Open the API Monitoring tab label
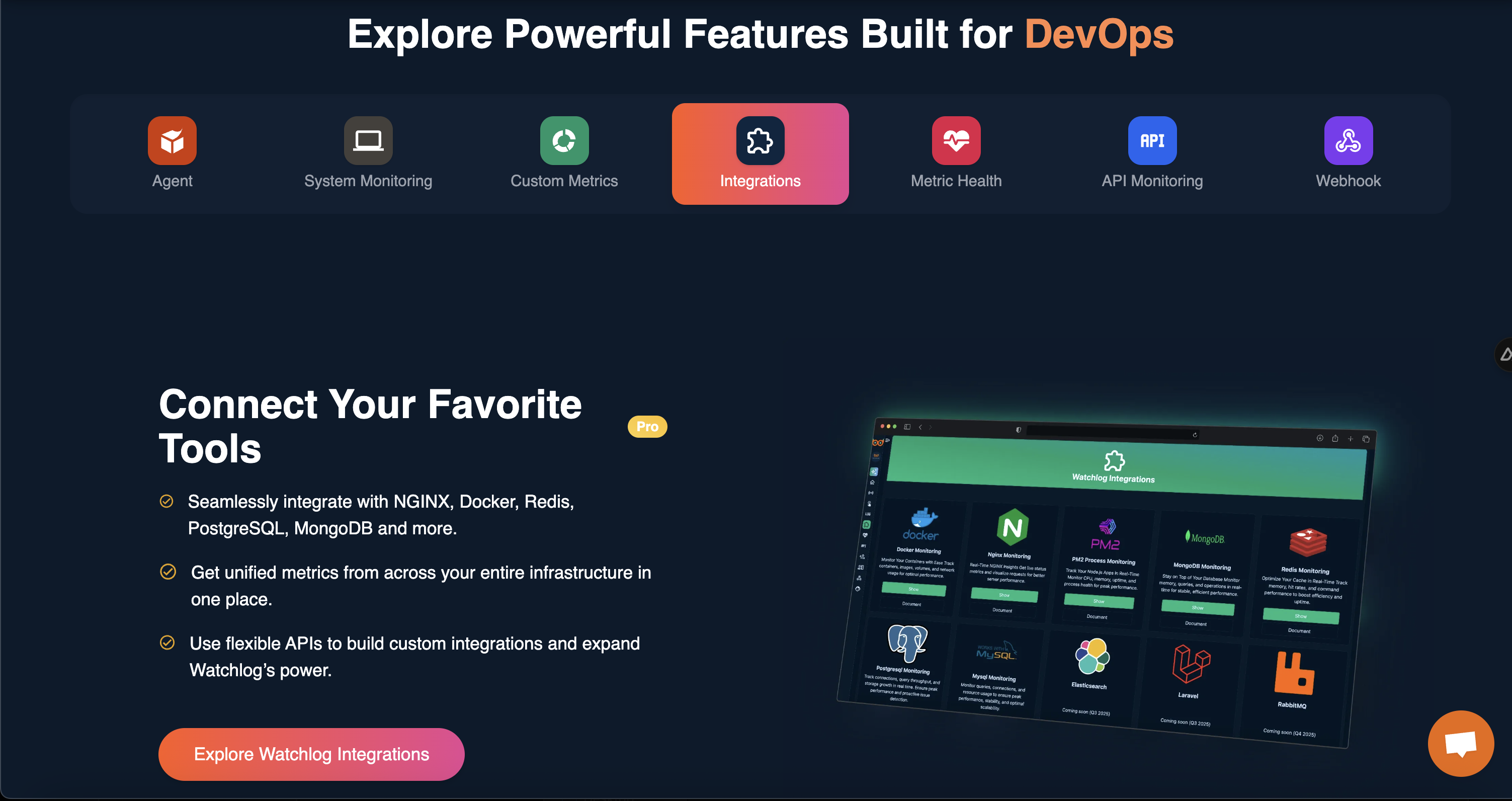Viewport: 1512px width, 801px height. [1152, 181]
